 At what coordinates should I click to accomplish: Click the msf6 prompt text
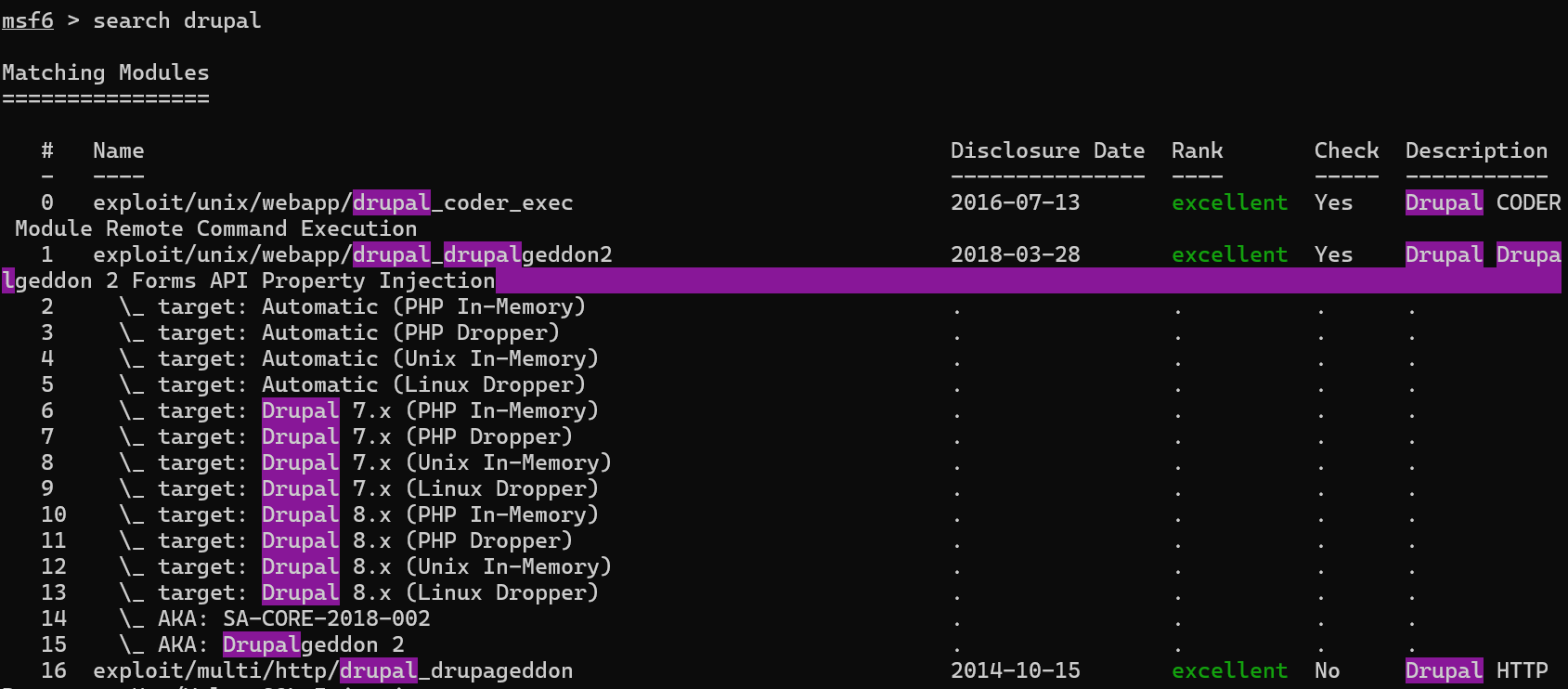click(28, 20)
